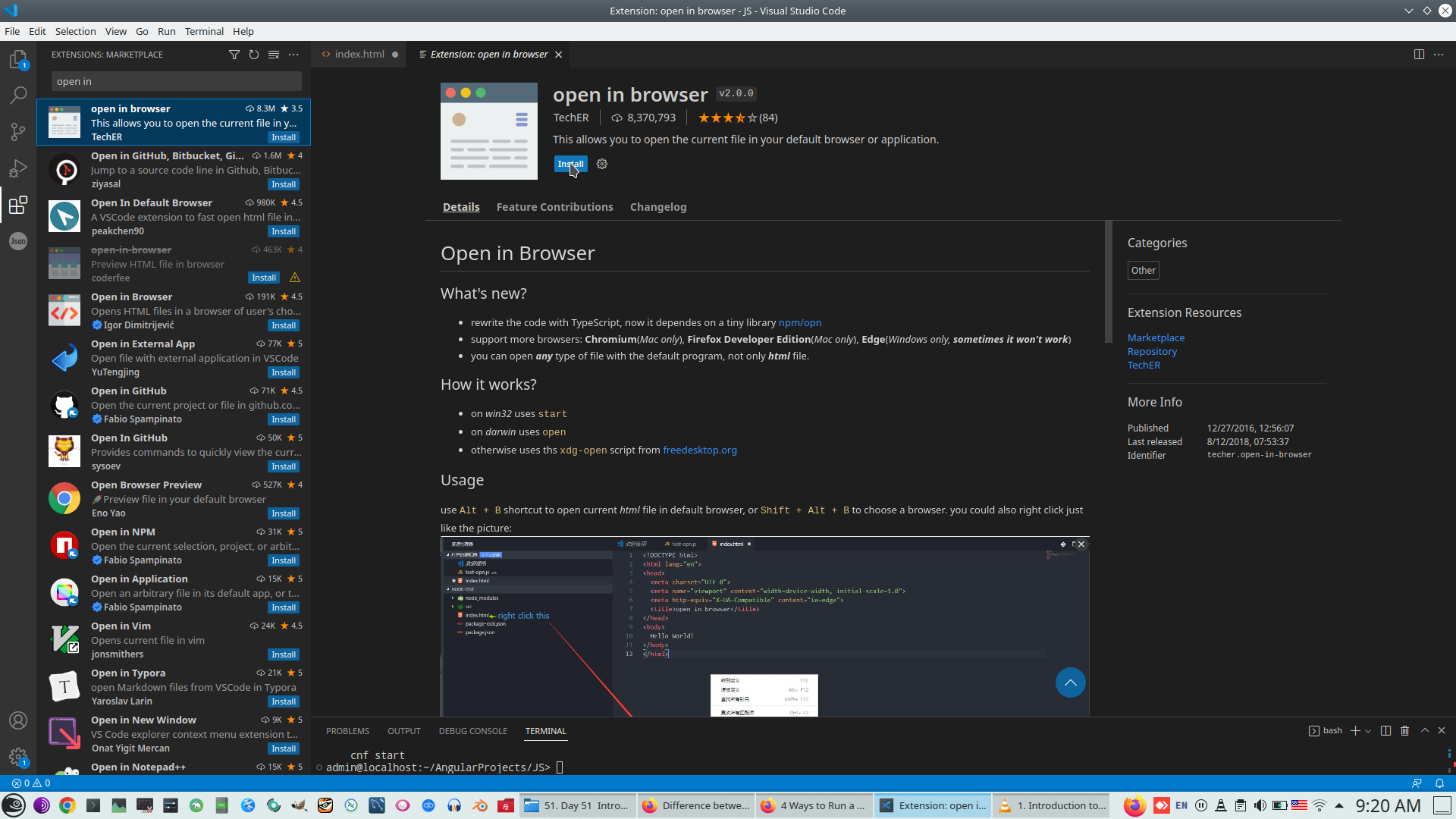Image resolution: width=1456 pixels, height=819 pixels.
Task: Filter extensions using funnel icon
Action: click(234, 55)
